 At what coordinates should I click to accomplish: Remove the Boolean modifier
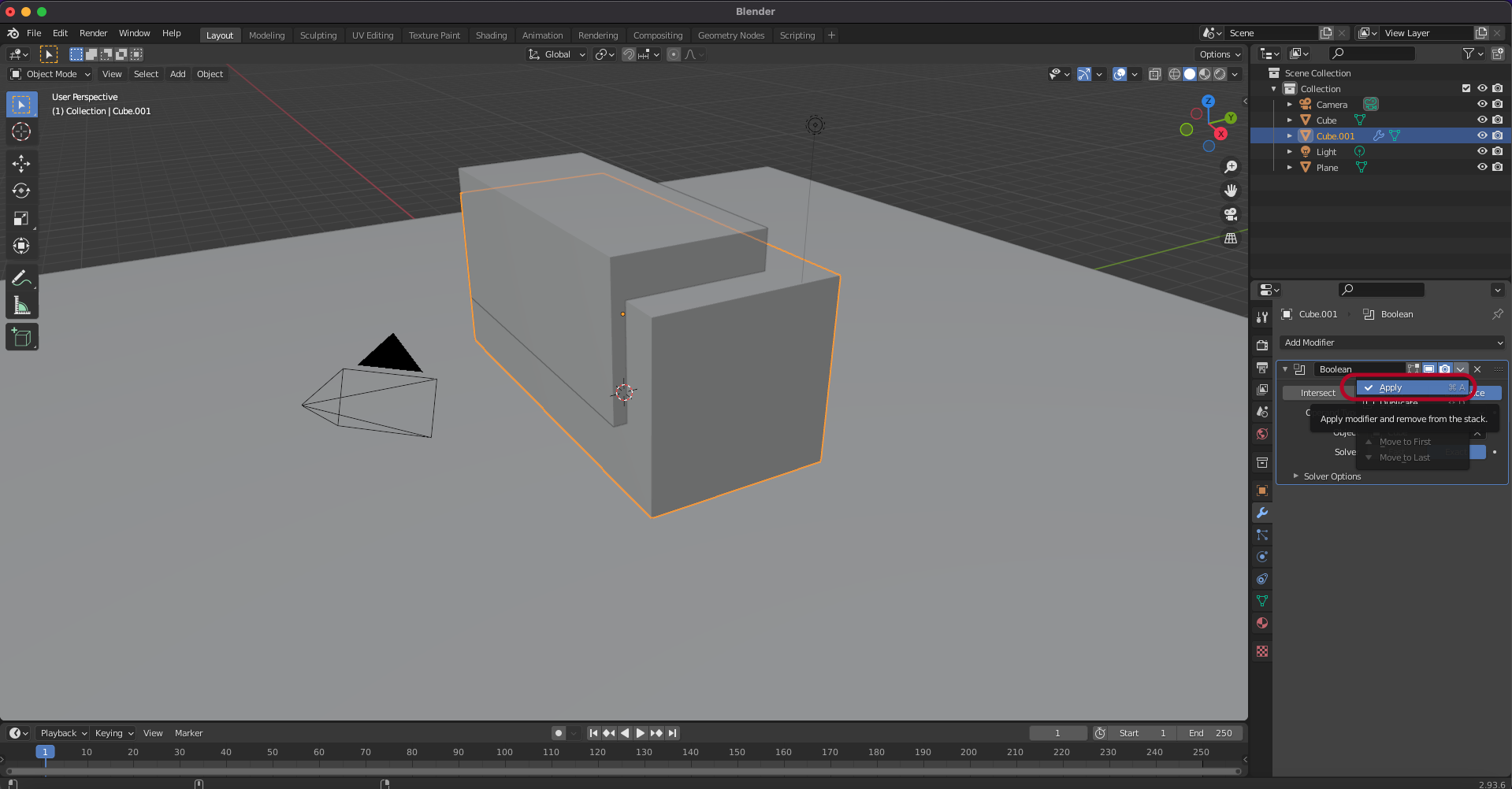pos(1477,369)
